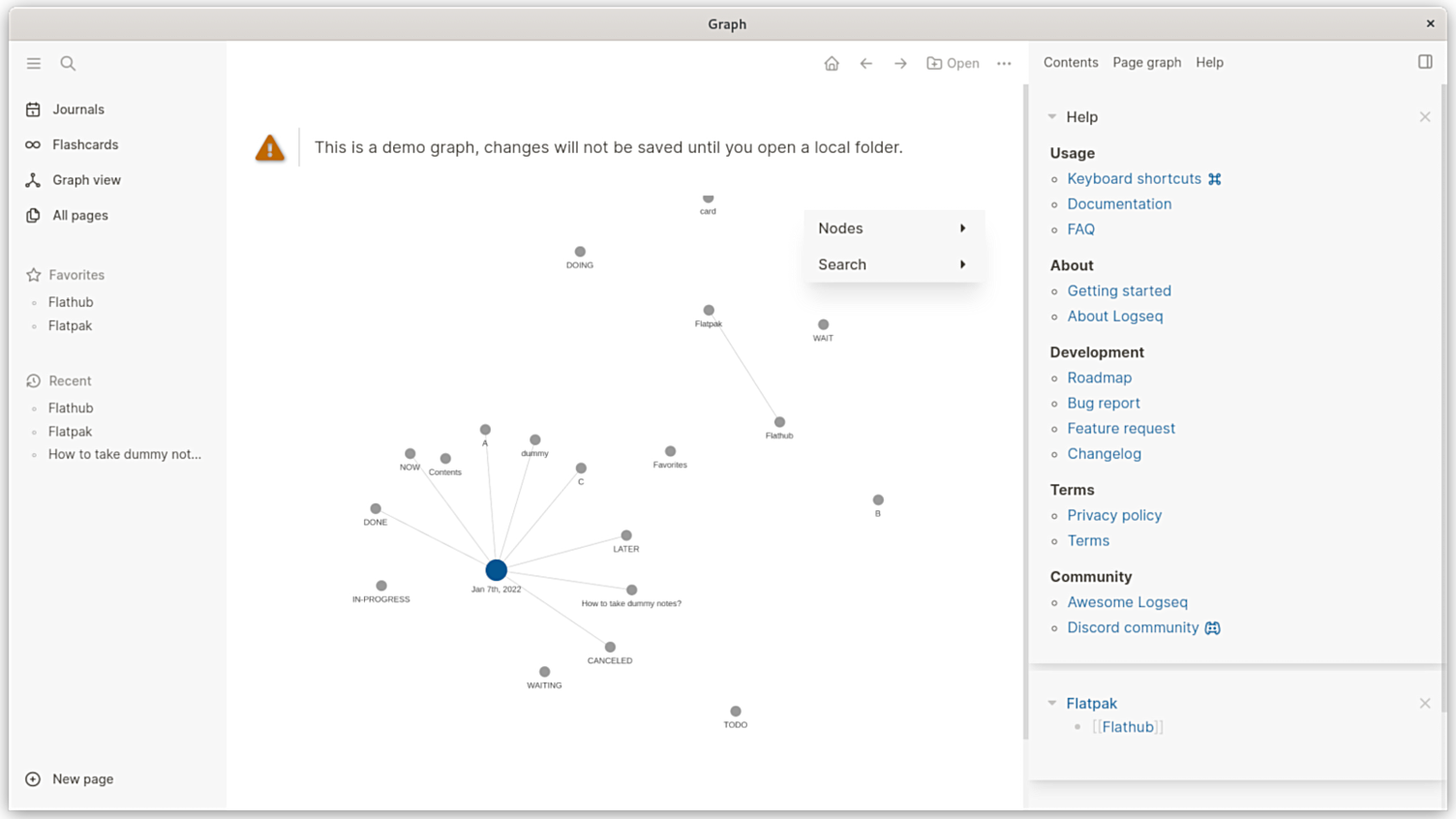Click the hamburger menu icon
The height and width of the screenshot is (819, 1456).
click(x=33, y=63)
